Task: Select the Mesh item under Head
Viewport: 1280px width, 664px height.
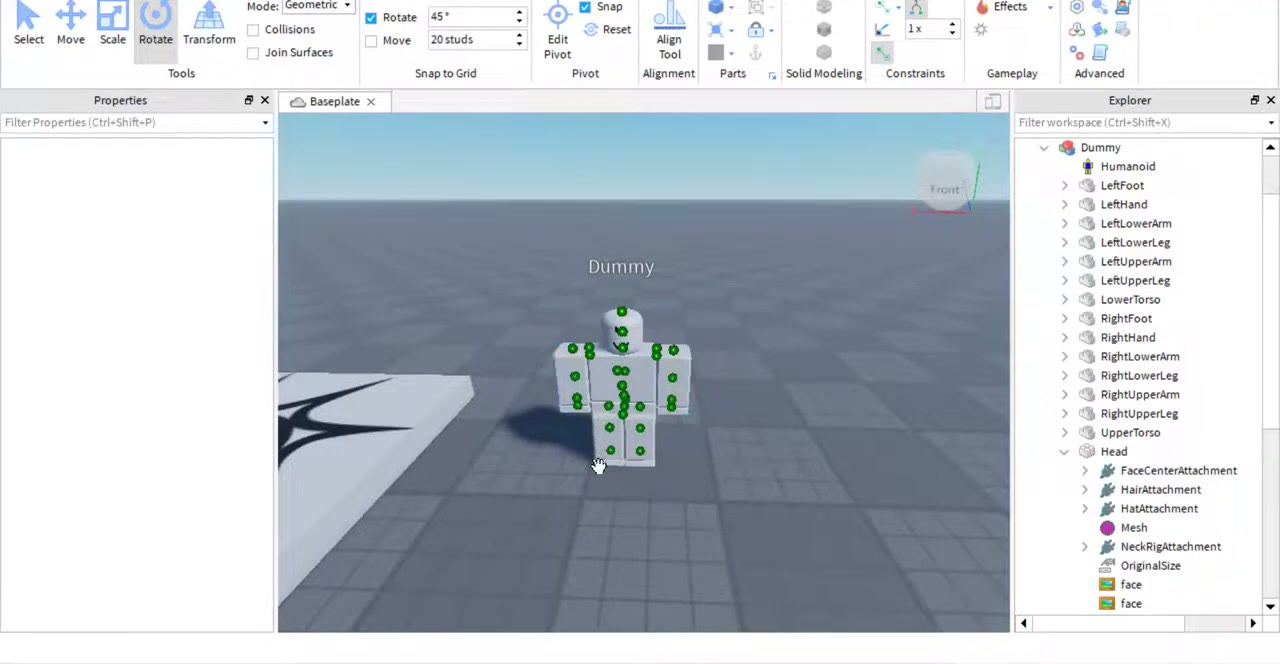Action: point(1133,528)
